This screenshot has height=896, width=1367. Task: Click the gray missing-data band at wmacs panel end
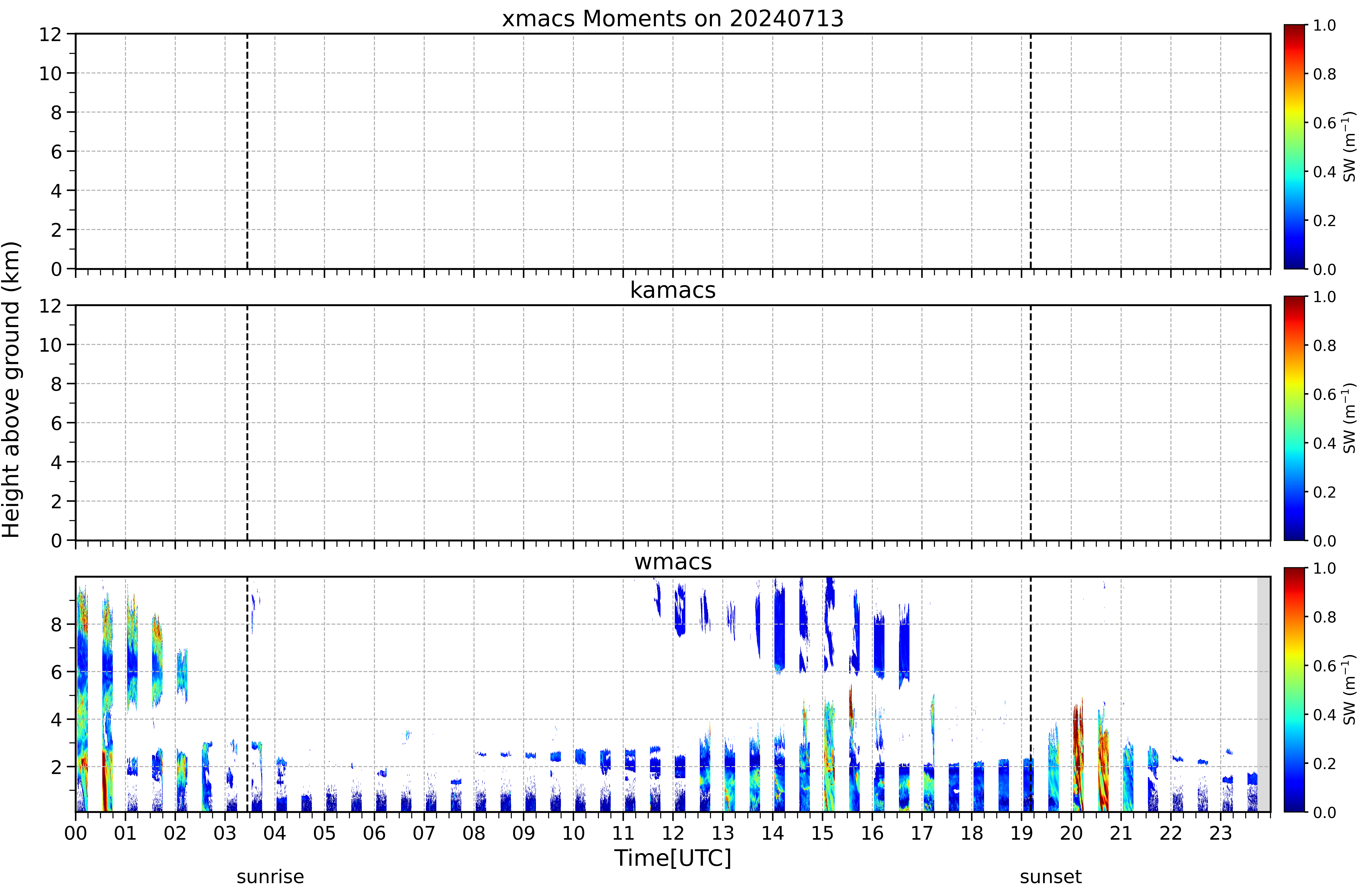click(x=1264, y=694)
